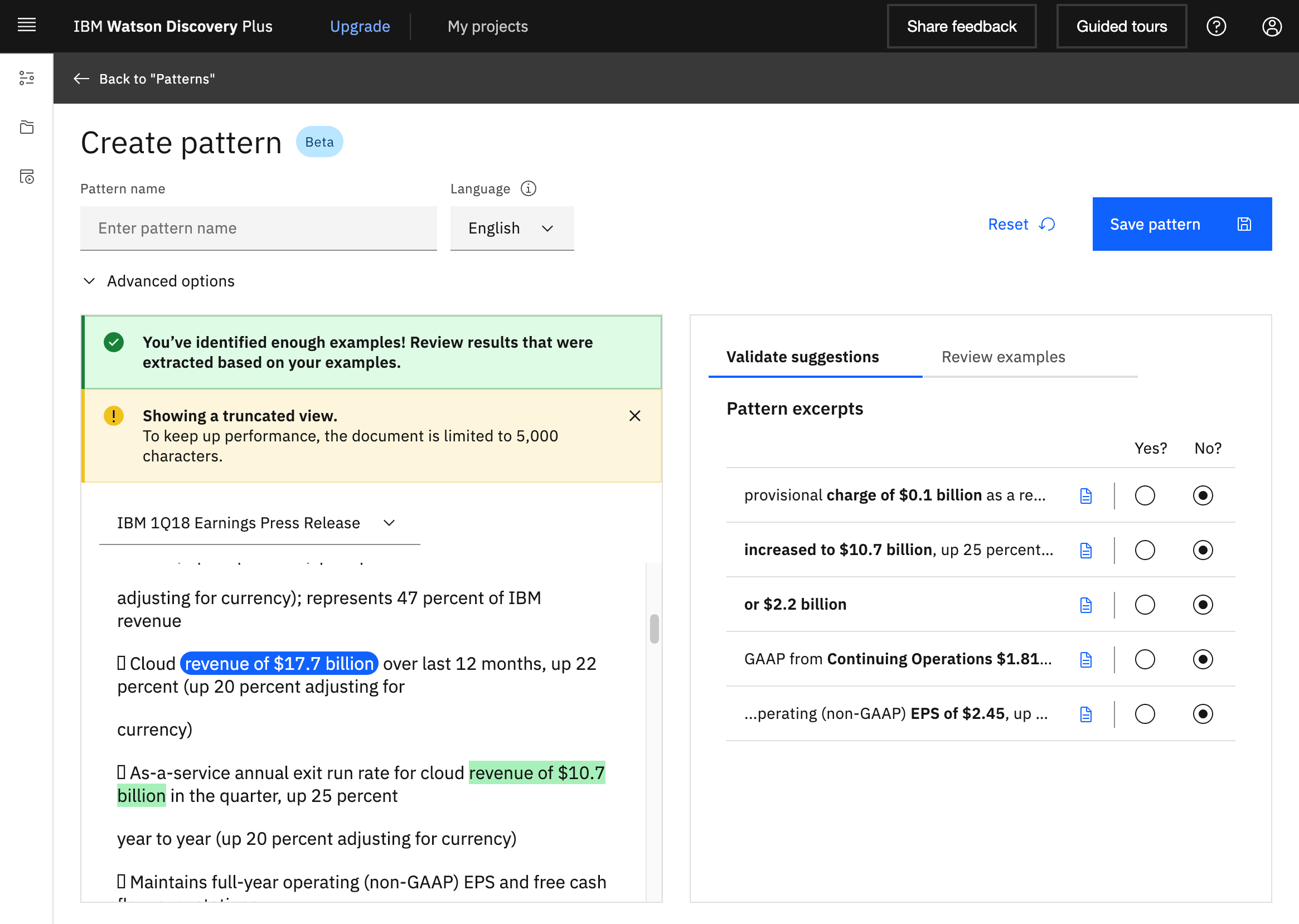Click the excerpt 'or $2.2 billion'
1299x924 pixels.
(795, 605)
